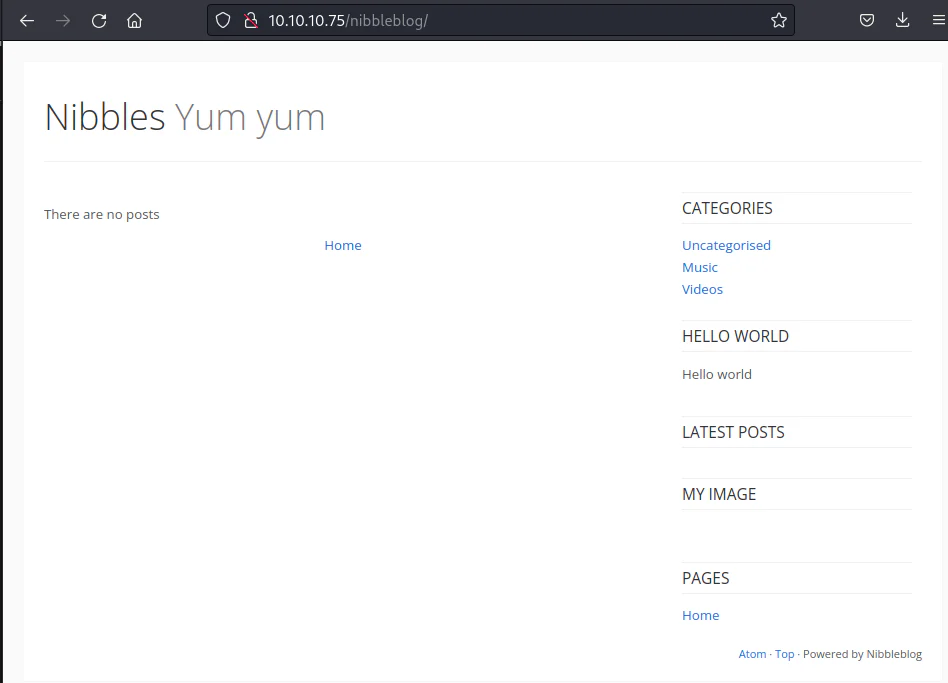This screenshot has height=683, width=948.
Task: Open the Videos category
Action: (x=702, y=290)
